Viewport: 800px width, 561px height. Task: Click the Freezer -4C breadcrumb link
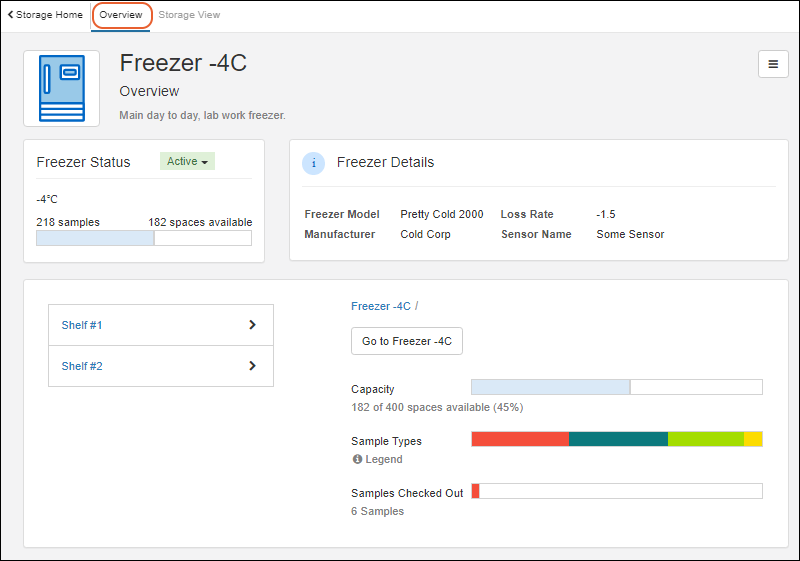(380, 306)
